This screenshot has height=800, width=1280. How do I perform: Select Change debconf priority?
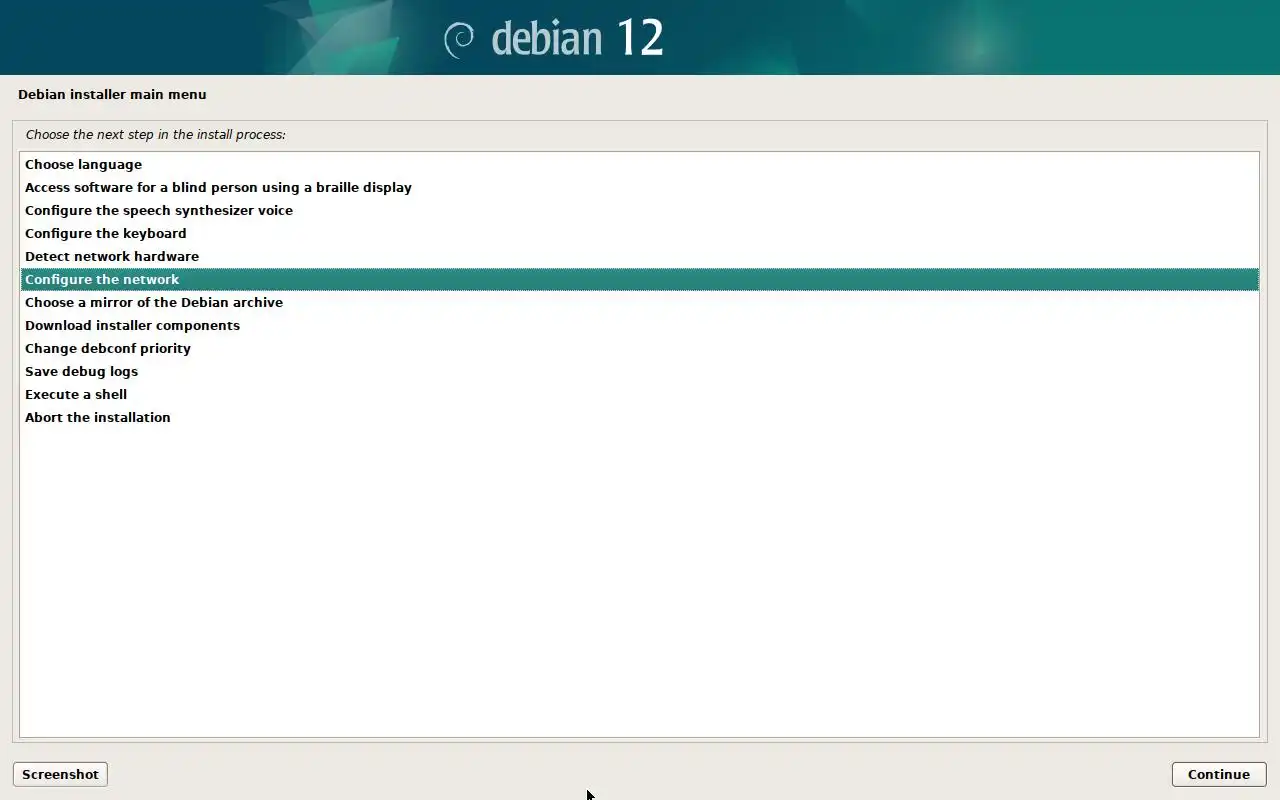tap(640, 348)
